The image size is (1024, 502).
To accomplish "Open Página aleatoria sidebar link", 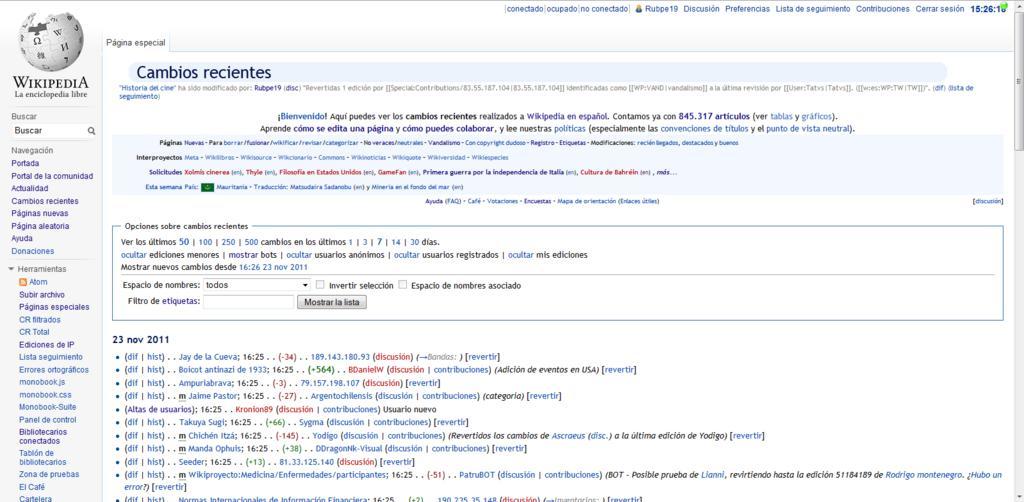I will pyautogui.click(x=40, y=226).
